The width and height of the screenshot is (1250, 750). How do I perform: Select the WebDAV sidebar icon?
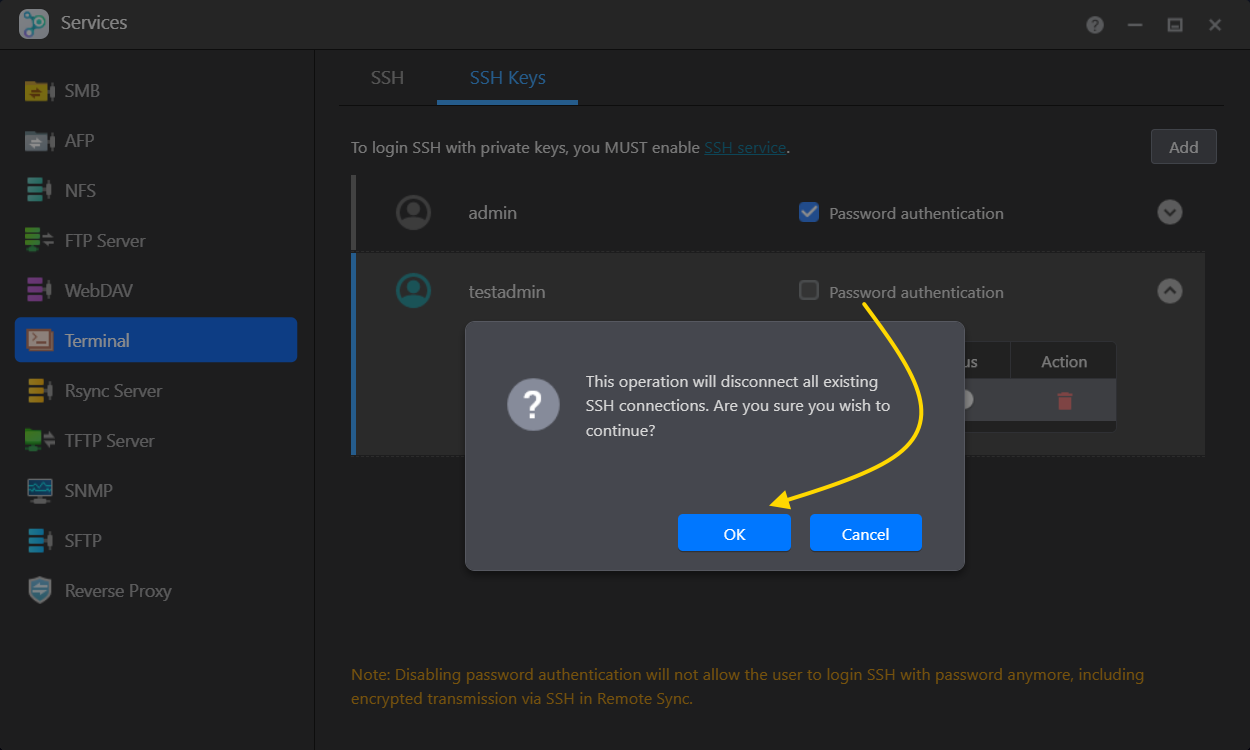(39, 291)
